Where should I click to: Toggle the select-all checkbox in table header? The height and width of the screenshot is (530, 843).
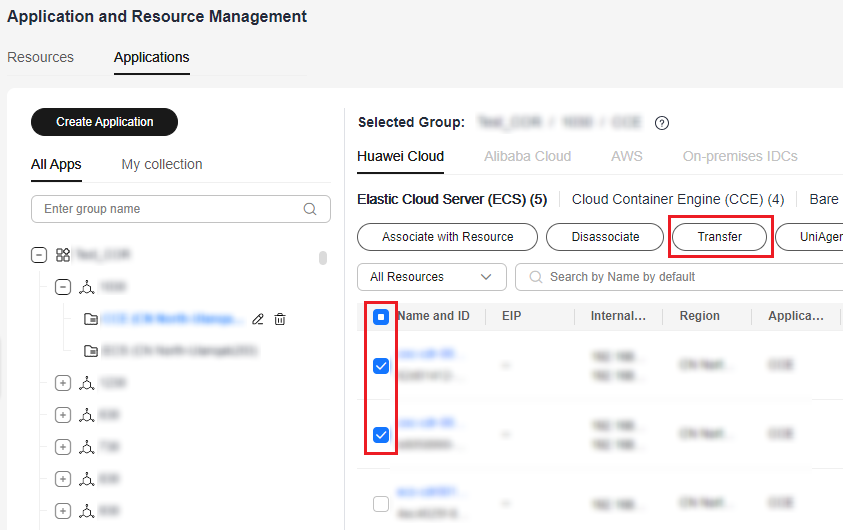[x=381, y=317]
